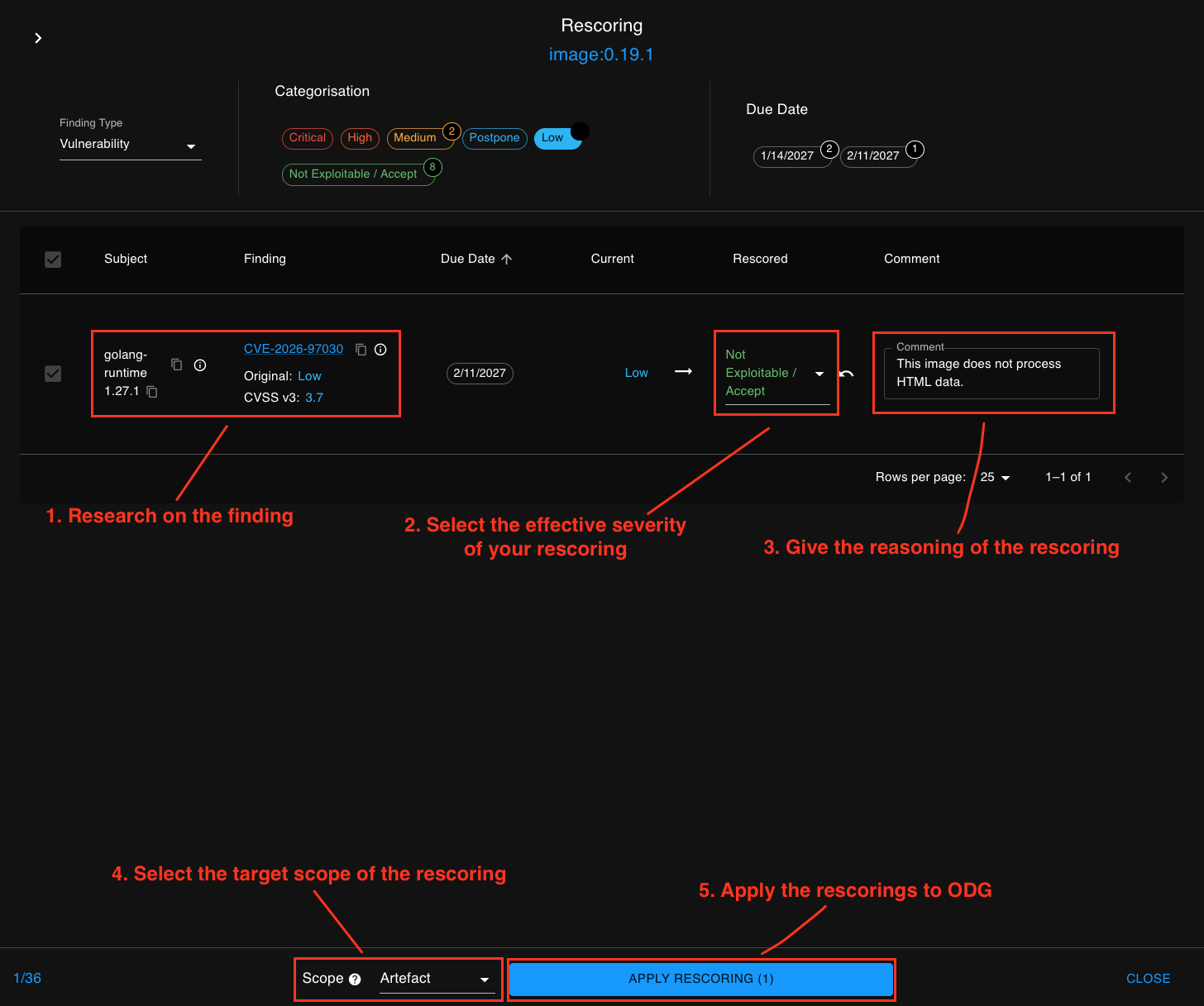Click the Original severity Low link
Image resolution: width=1204 pixels, height=1006 pixels.
point(309,376)
